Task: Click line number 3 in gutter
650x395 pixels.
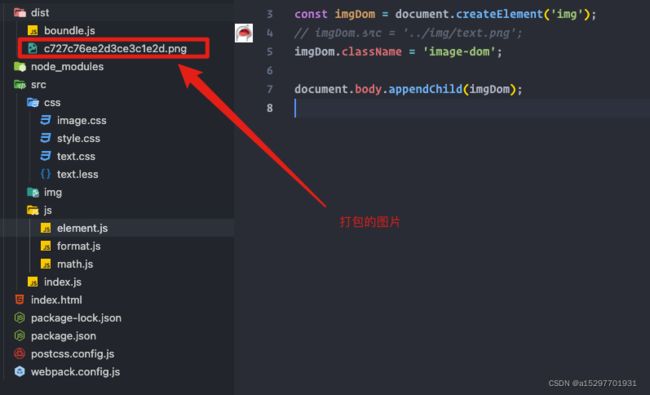Action: 270,15
